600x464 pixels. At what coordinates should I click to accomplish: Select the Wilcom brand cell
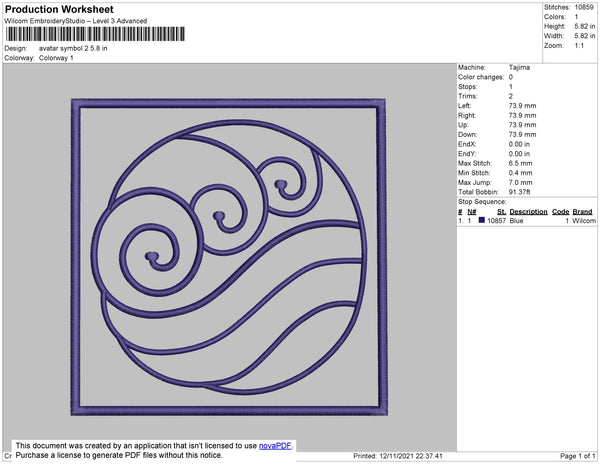(584, 221)
